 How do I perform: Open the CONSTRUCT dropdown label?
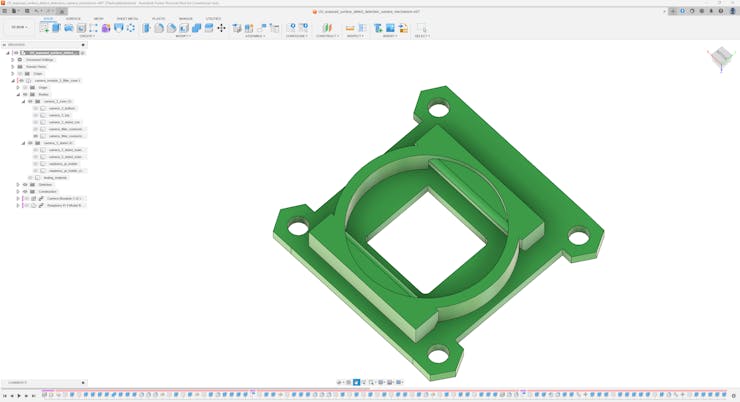pyautogui.click(x=328, y=36)
